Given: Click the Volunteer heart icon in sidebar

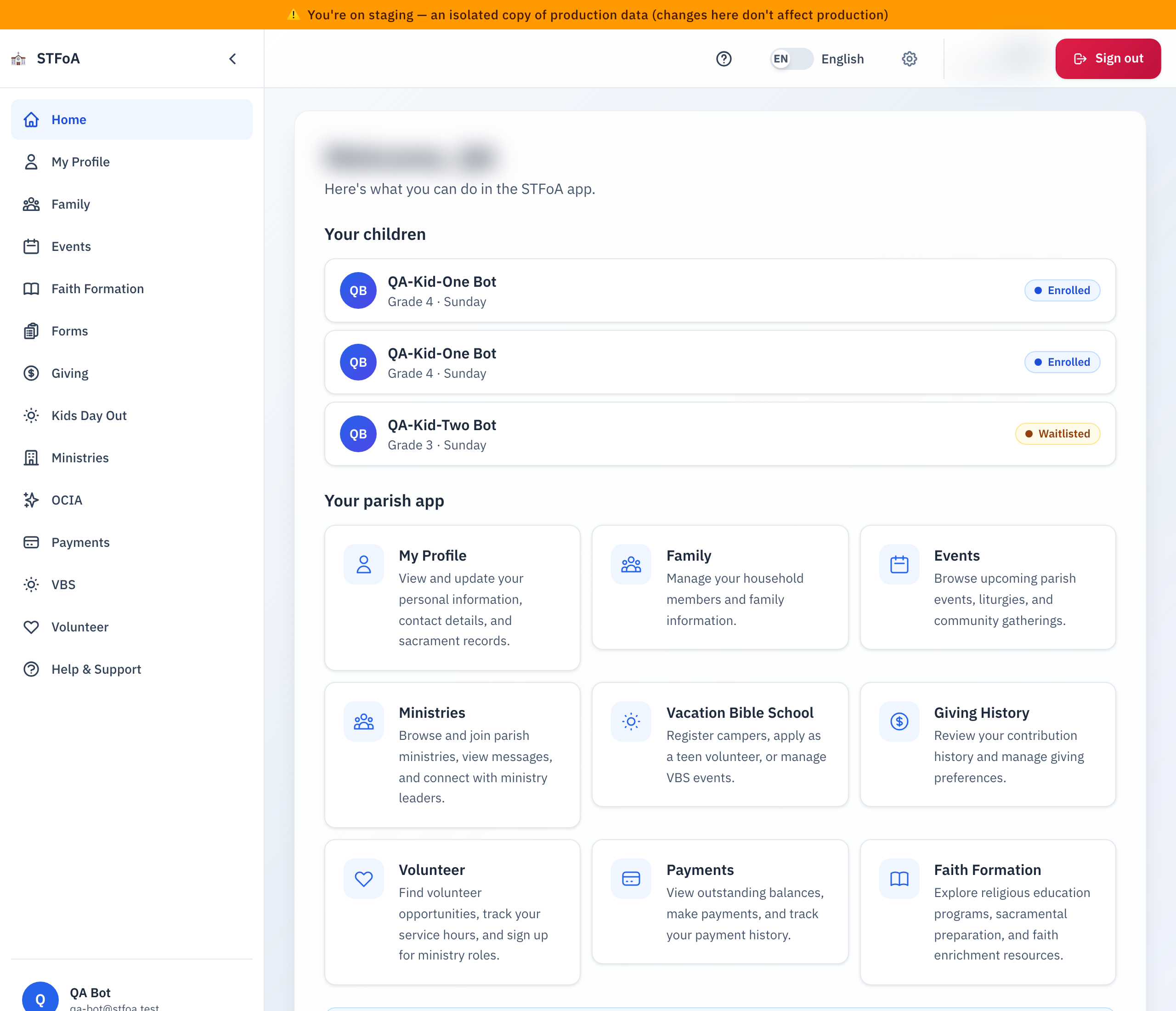Looking at the screenshot, I should [x=31, y=627].
